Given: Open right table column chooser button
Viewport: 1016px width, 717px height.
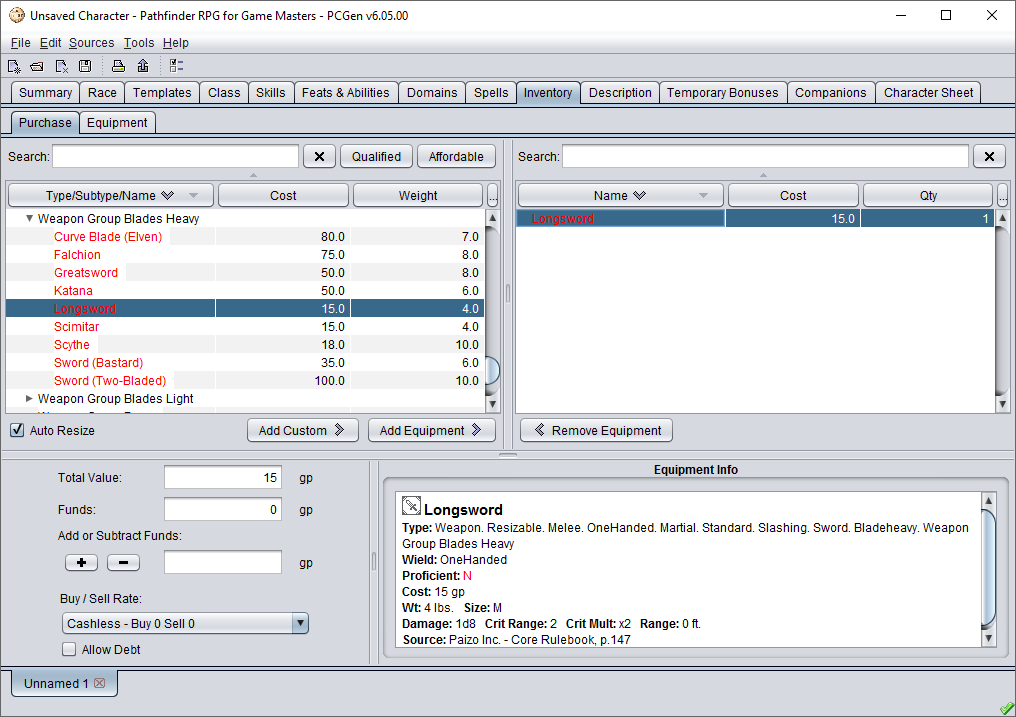Looking at the screenshot, I should click(x=1002, y=196).
